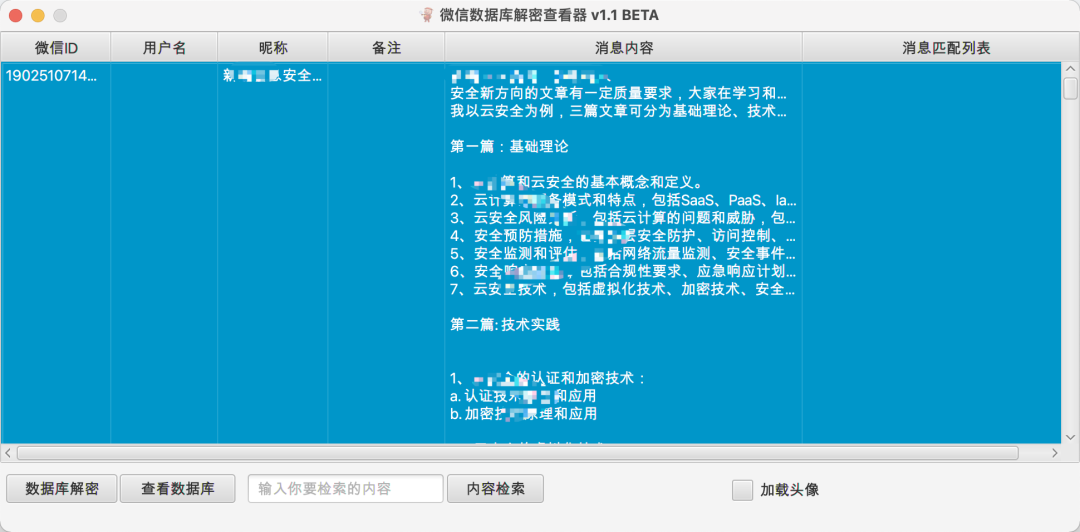Close the window with red button
The image size is (1080, 532).
pos(15,15)
